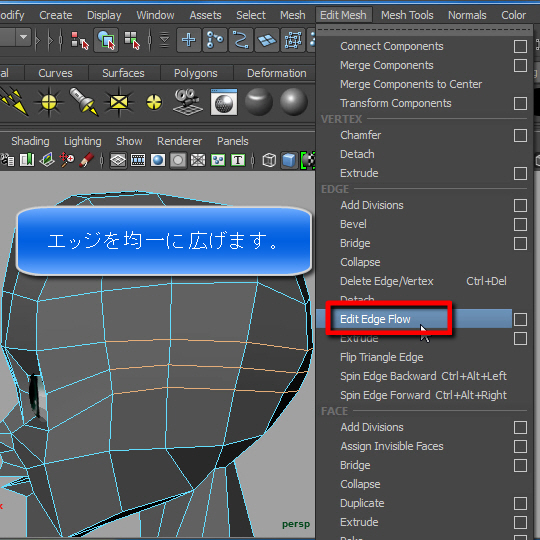Toggle the viewport grid icon

pyautogui.click(x=118, y=160)
